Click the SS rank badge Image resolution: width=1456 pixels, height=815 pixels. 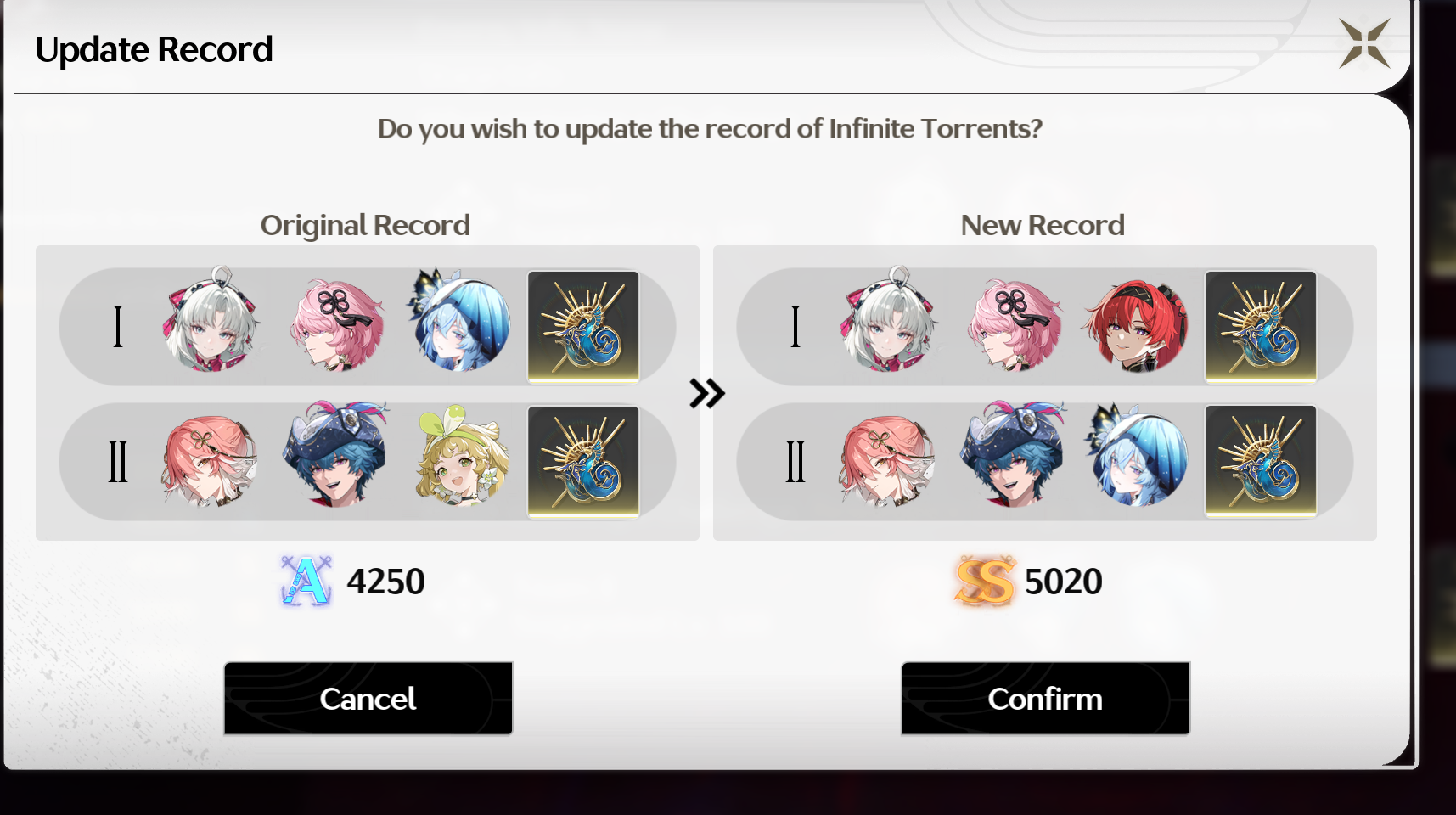(x=984, y=582)
